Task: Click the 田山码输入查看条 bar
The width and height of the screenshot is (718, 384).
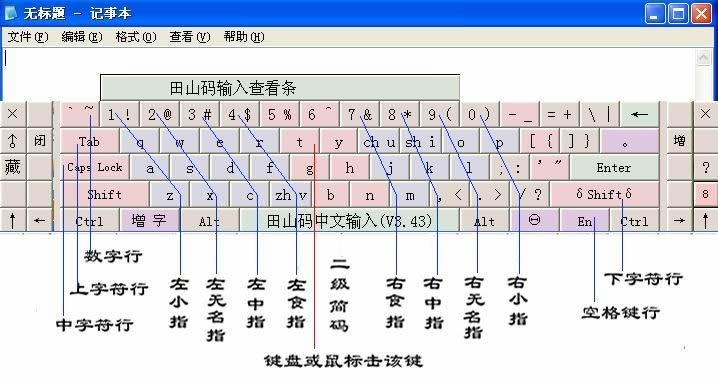Action: pyautogui.click(x=280, y=88)
